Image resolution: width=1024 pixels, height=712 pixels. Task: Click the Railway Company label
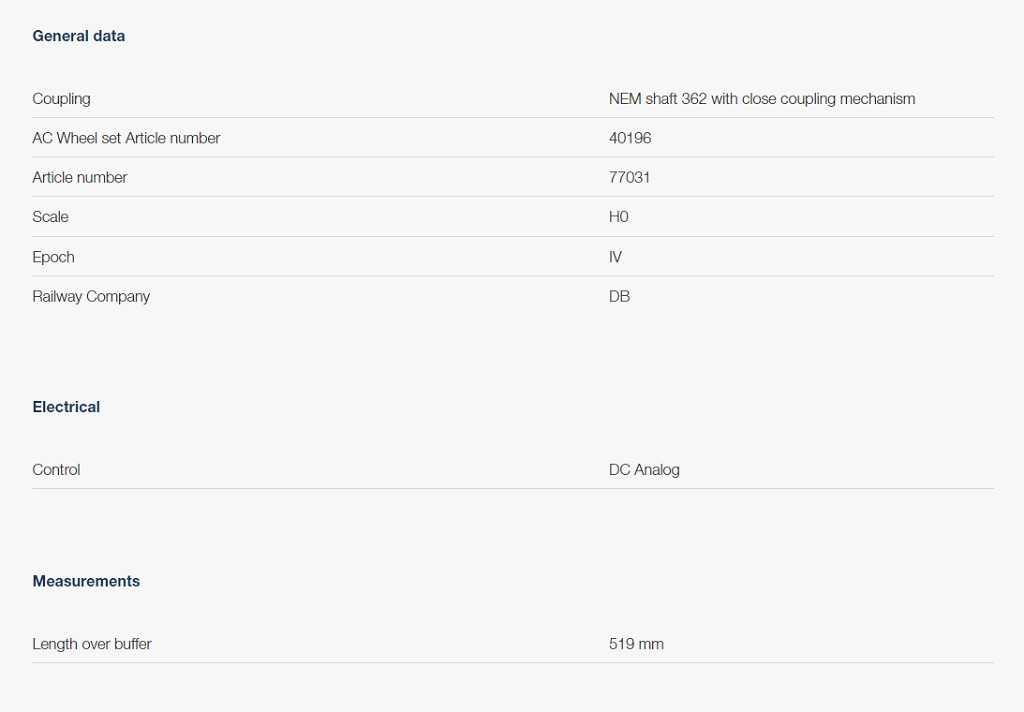[91, 297]
